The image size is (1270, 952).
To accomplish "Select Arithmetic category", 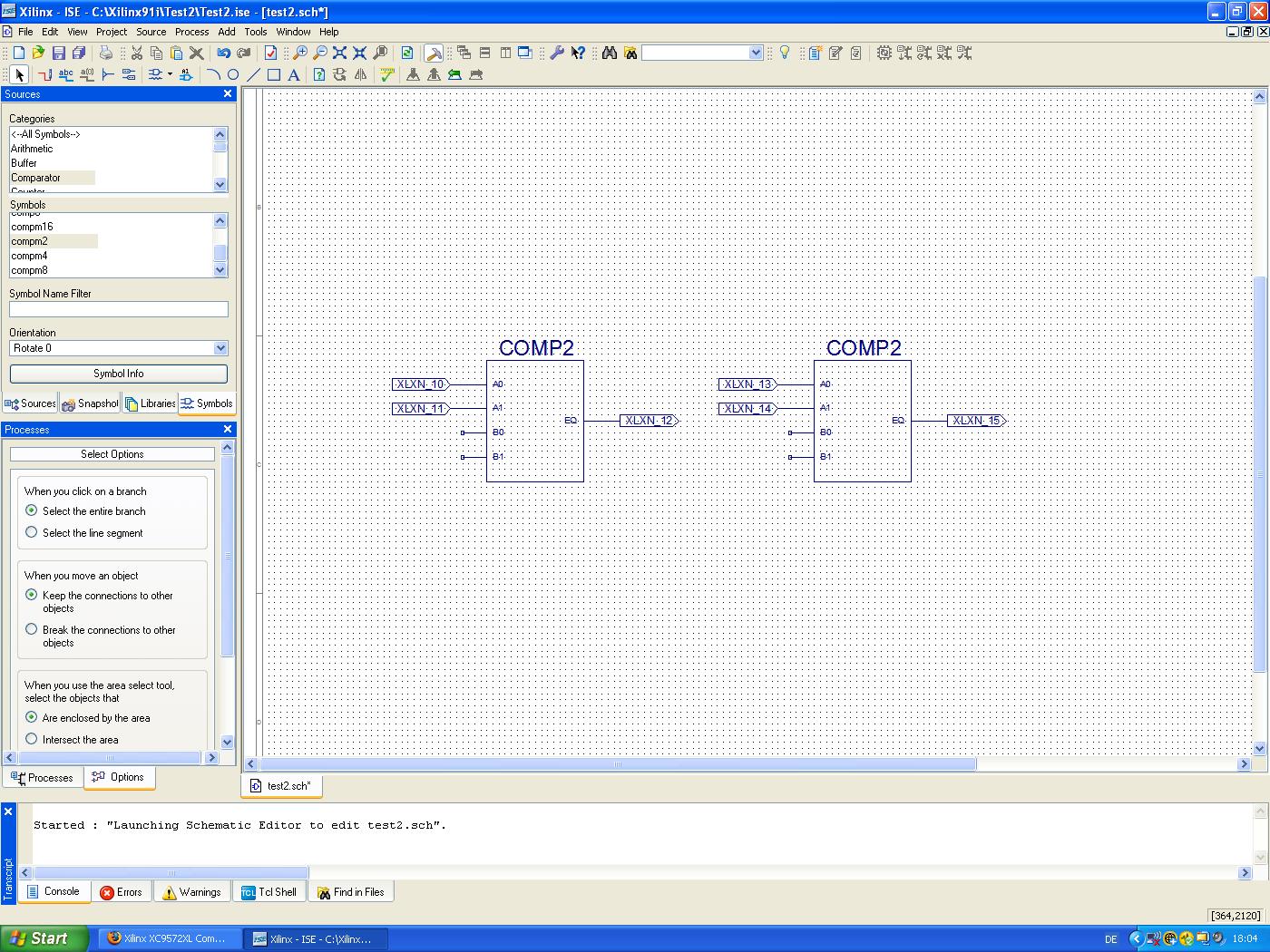I will click(32, 149).
